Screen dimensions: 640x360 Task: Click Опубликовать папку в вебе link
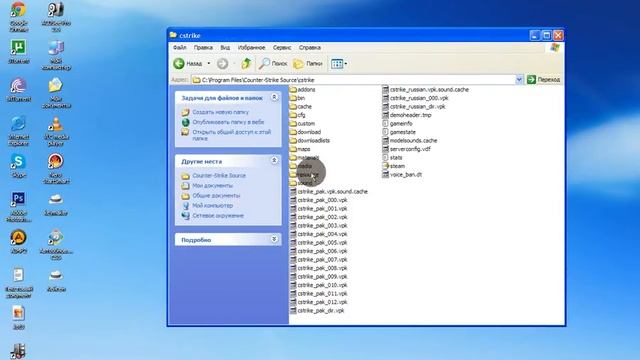(x=228, y=122)
